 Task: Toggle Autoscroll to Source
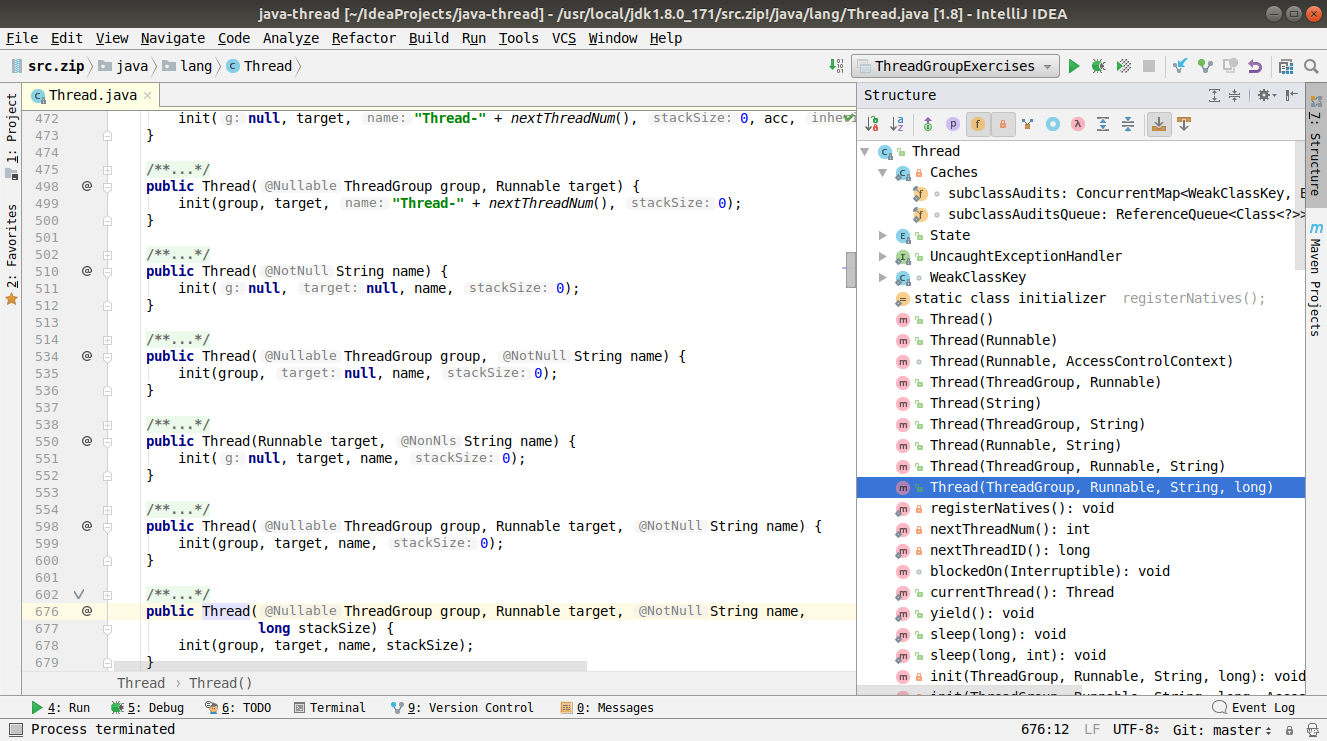[1159, 124]
